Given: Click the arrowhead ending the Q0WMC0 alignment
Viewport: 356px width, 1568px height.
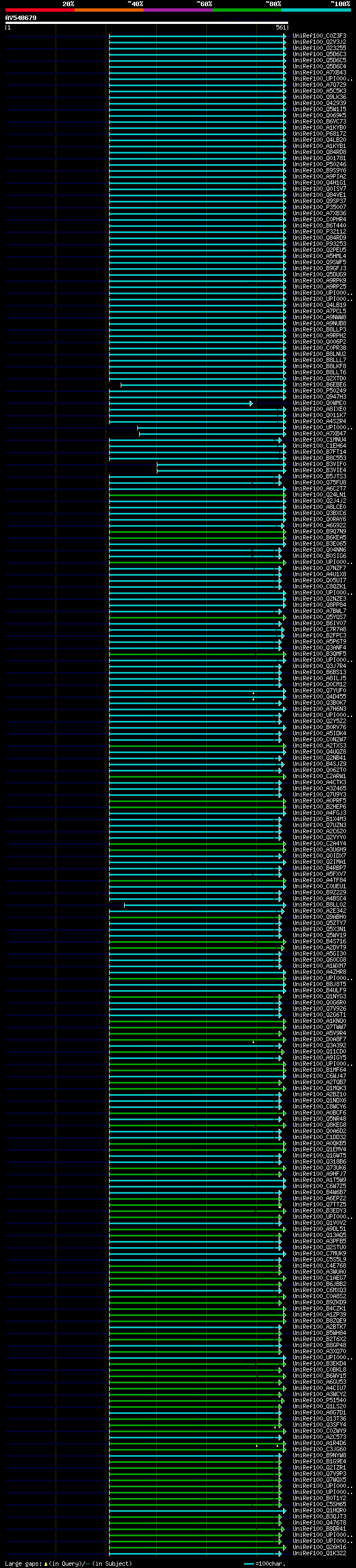Looking at the screenshot, I should point(251,403).
